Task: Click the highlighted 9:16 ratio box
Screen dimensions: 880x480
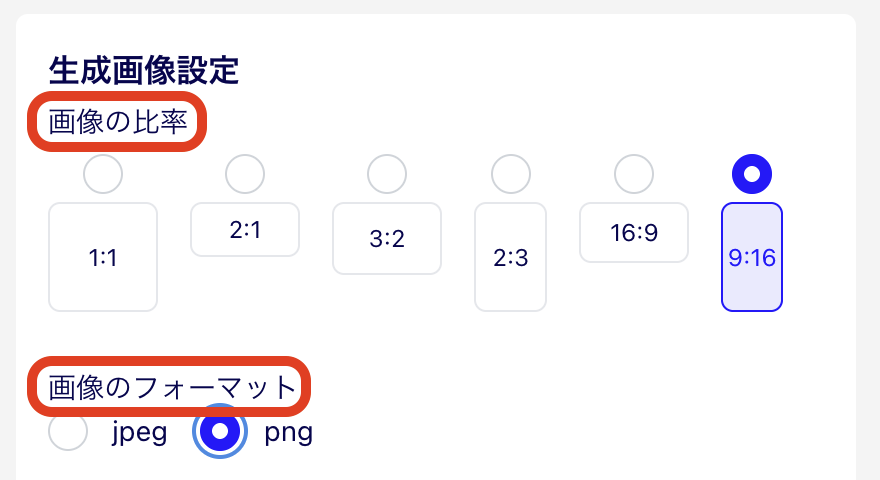Action: [752, 257]
